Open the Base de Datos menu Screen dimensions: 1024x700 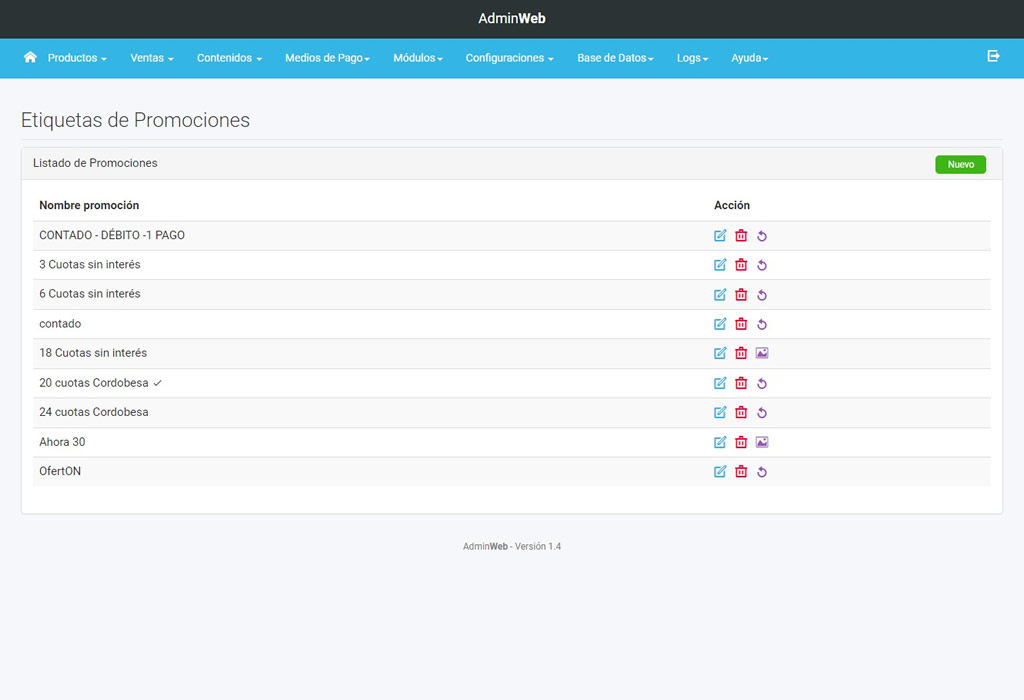(x=615, y=58)
